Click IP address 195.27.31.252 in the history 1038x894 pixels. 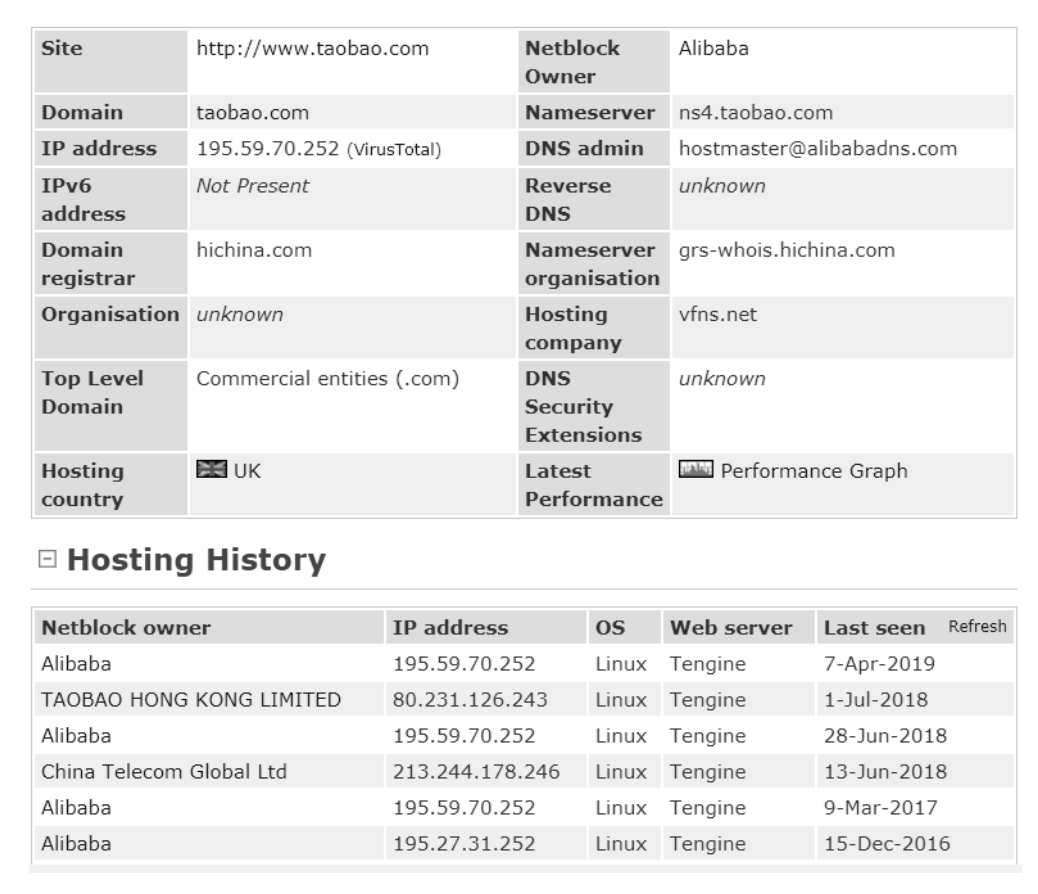pos(465,843)
